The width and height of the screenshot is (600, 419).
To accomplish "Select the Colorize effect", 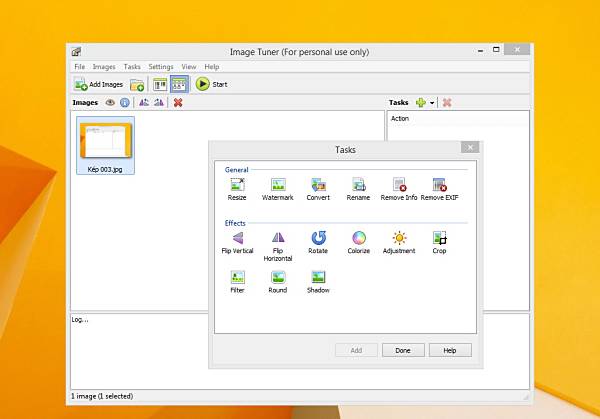I will click(359, 243).
